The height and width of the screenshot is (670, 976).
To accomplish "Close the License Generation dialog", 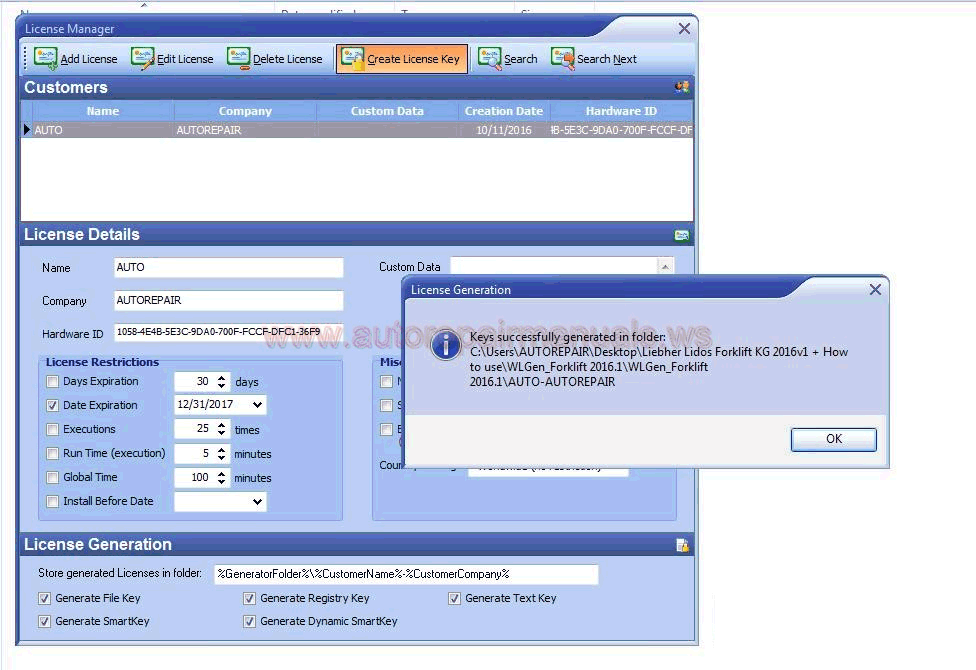I will (875, 289).
